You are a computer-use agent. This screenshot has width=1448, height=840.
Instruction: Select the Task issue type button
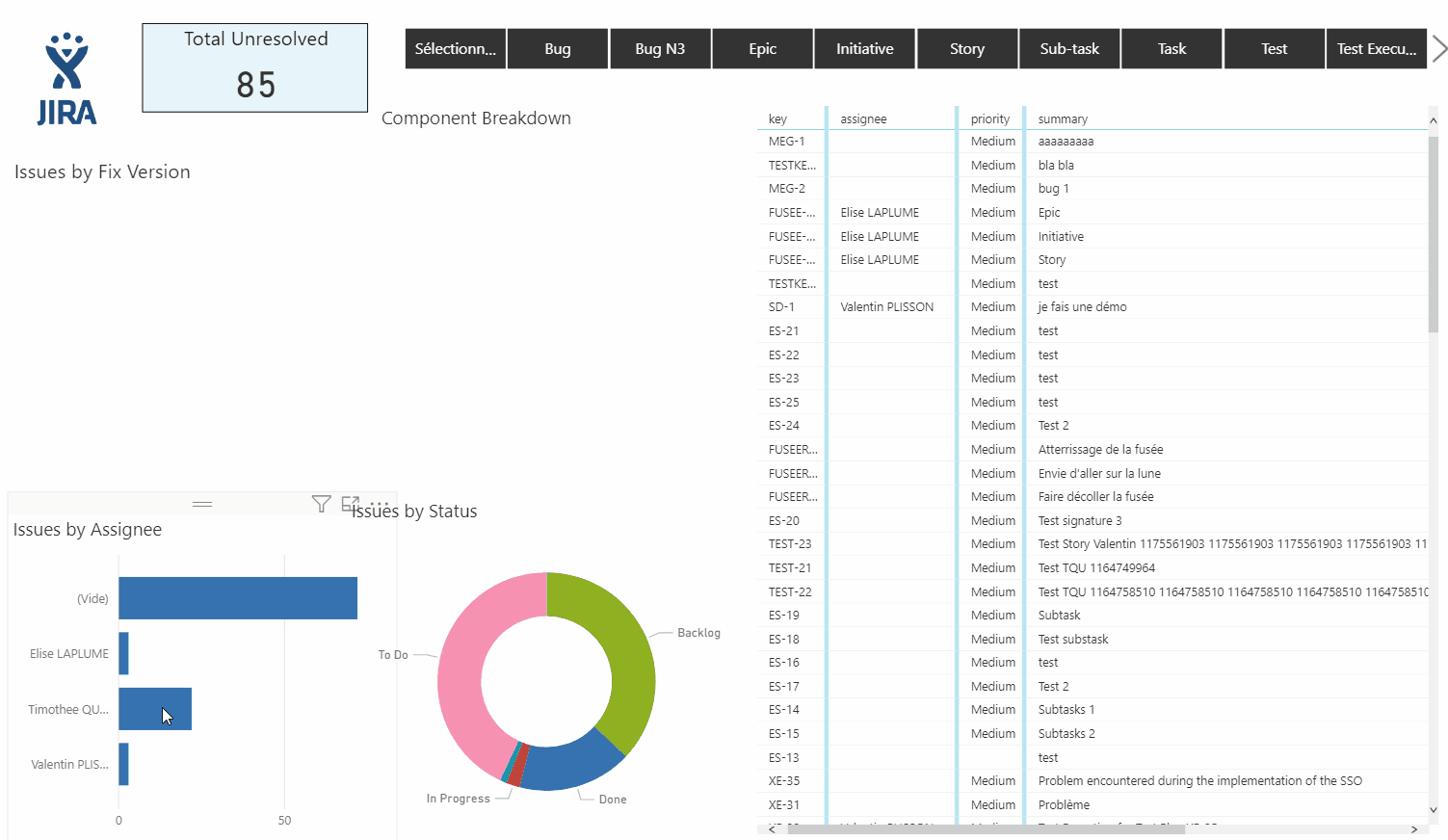(x=1172, y=49)
